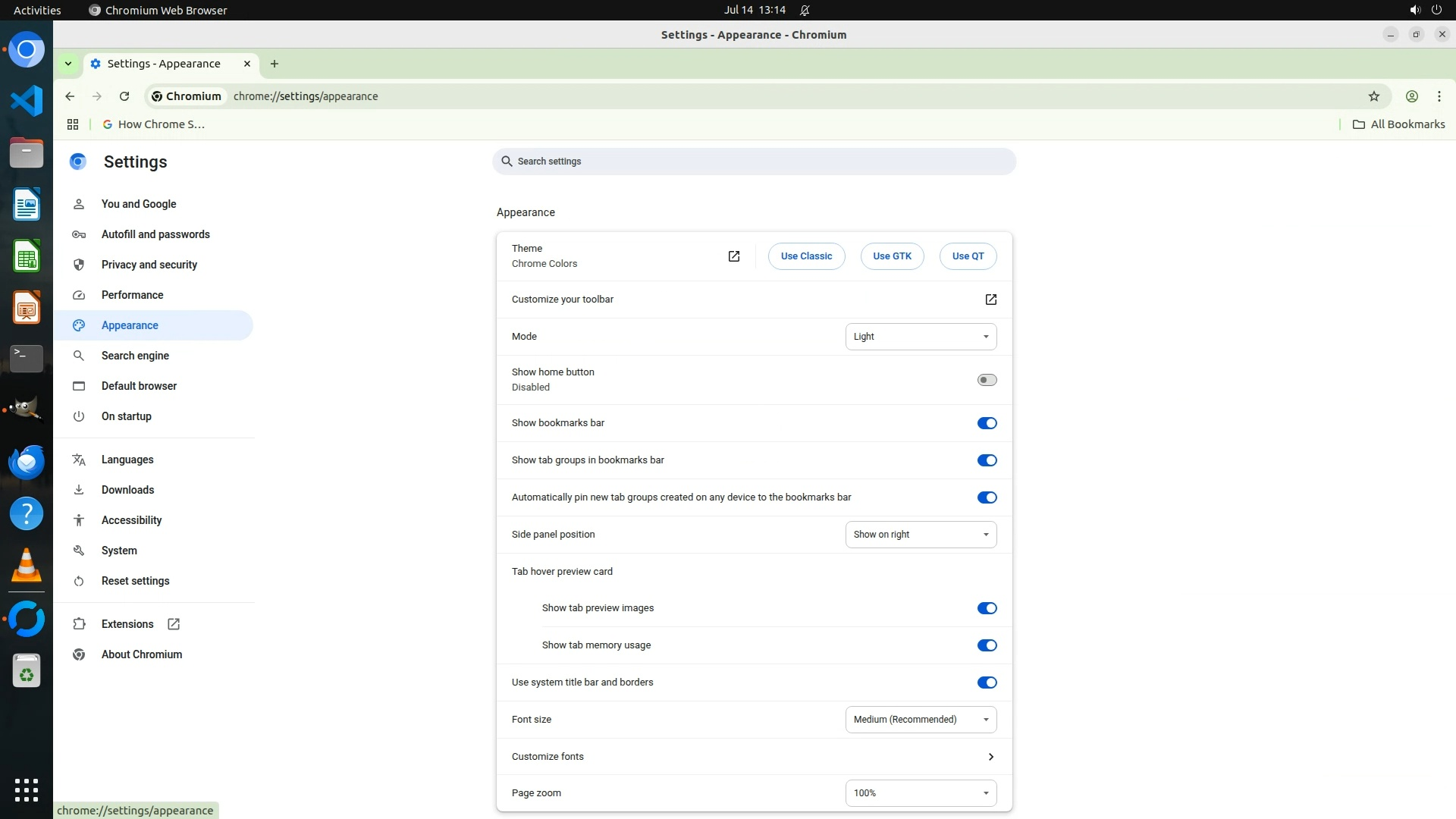Open the Font size dropdown
This screenshot has height=819, width=1456.
point(921,720)
